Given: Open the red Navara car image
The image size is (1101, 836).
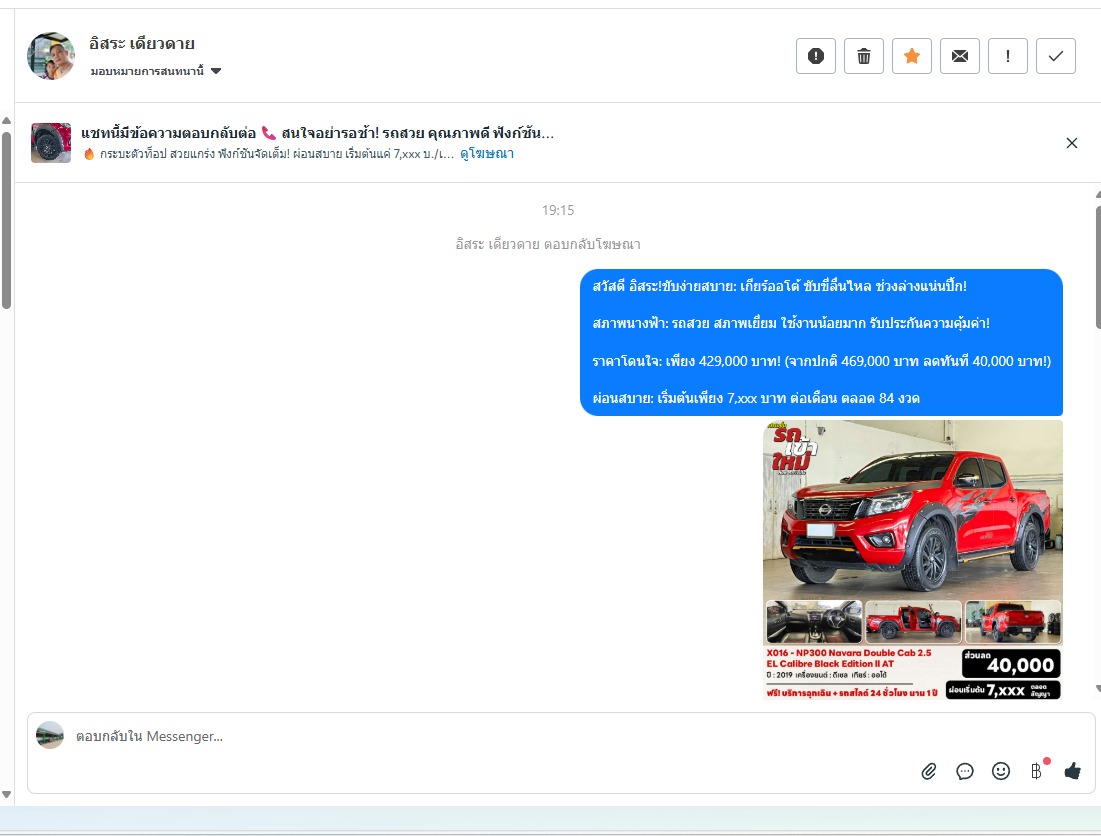Looking at the screenshot, I should click(x=912, y=559).
